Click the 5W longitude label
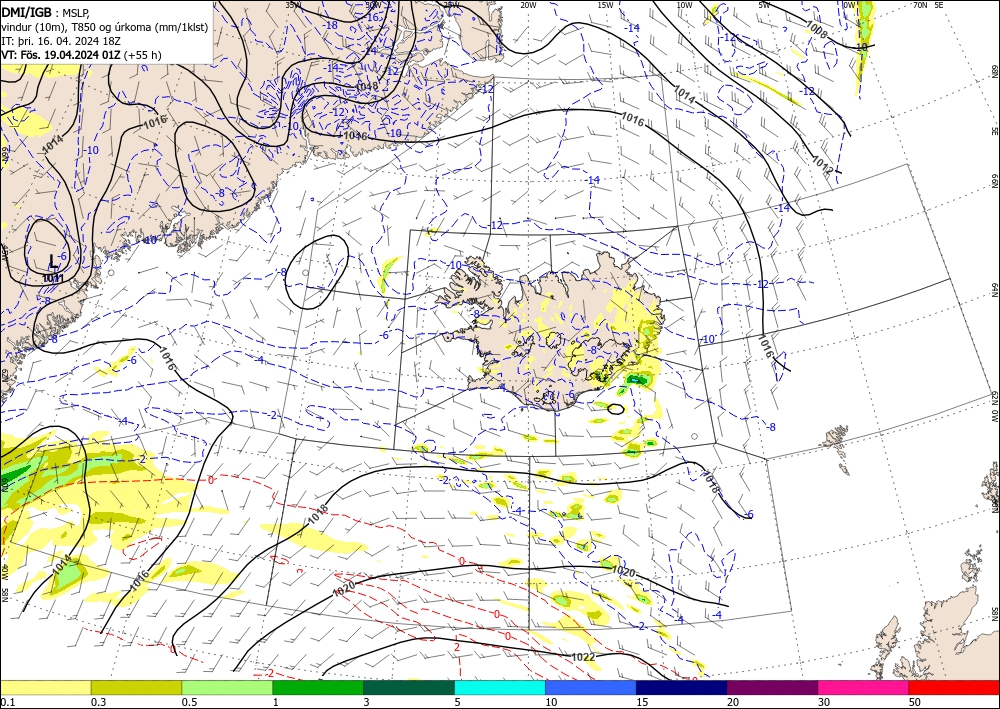 [764, 5]
